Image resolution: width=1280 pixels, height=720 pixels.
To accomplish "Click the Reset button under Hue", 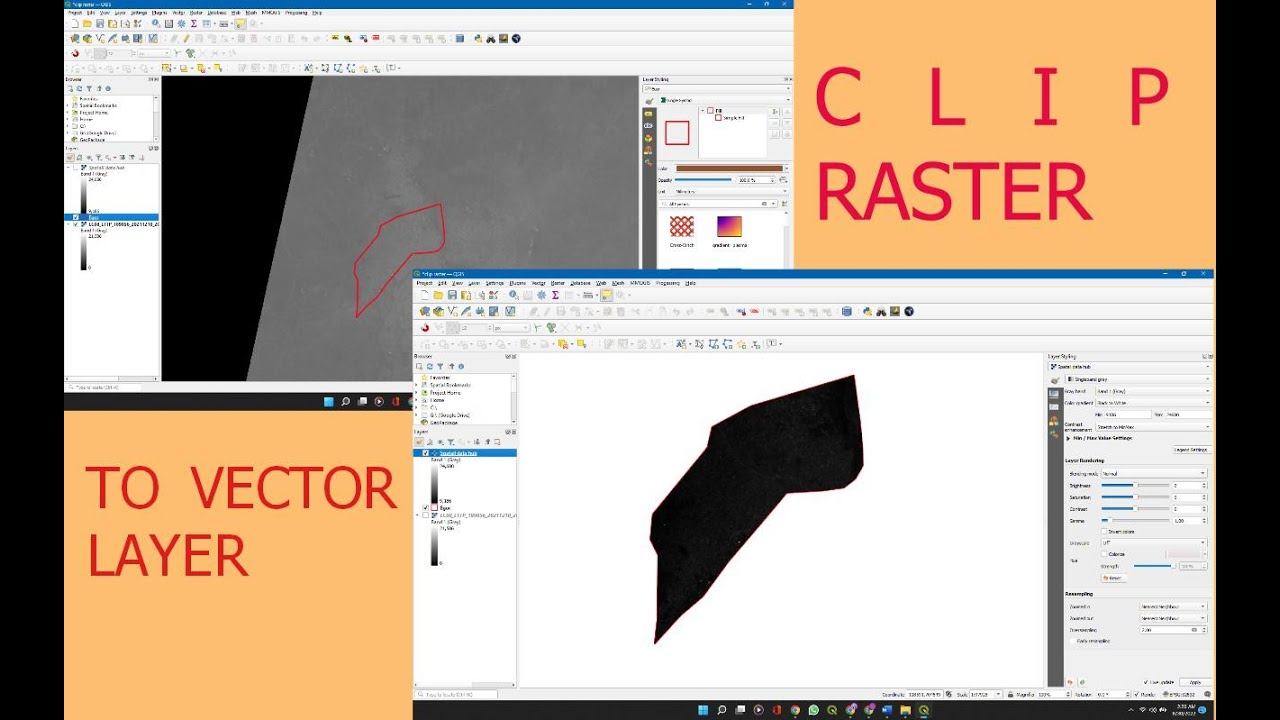I will tap(1114, 578).
